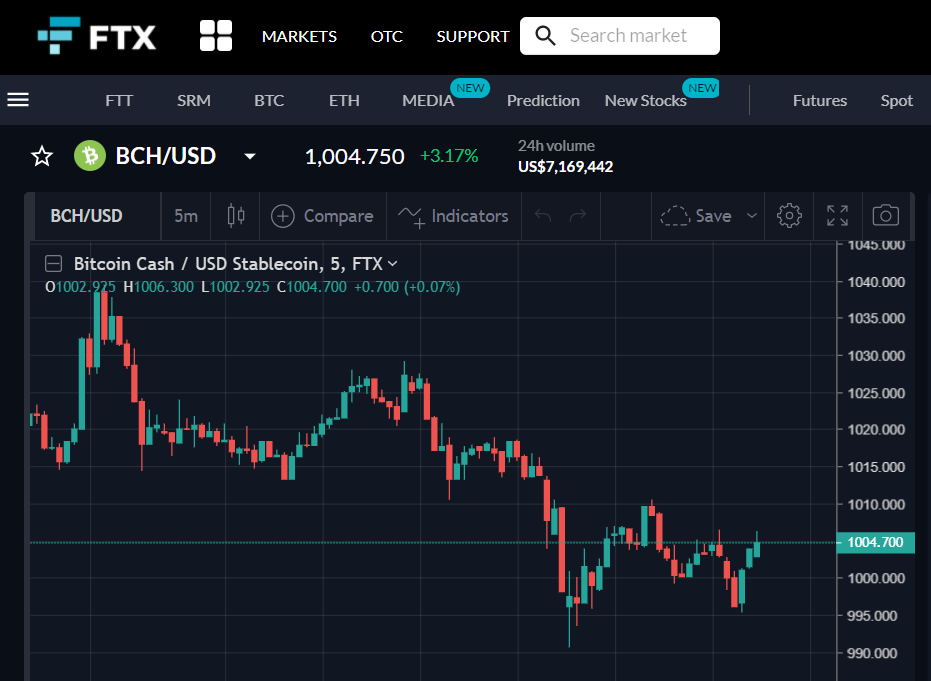Open the MARKETS menu

299,36
